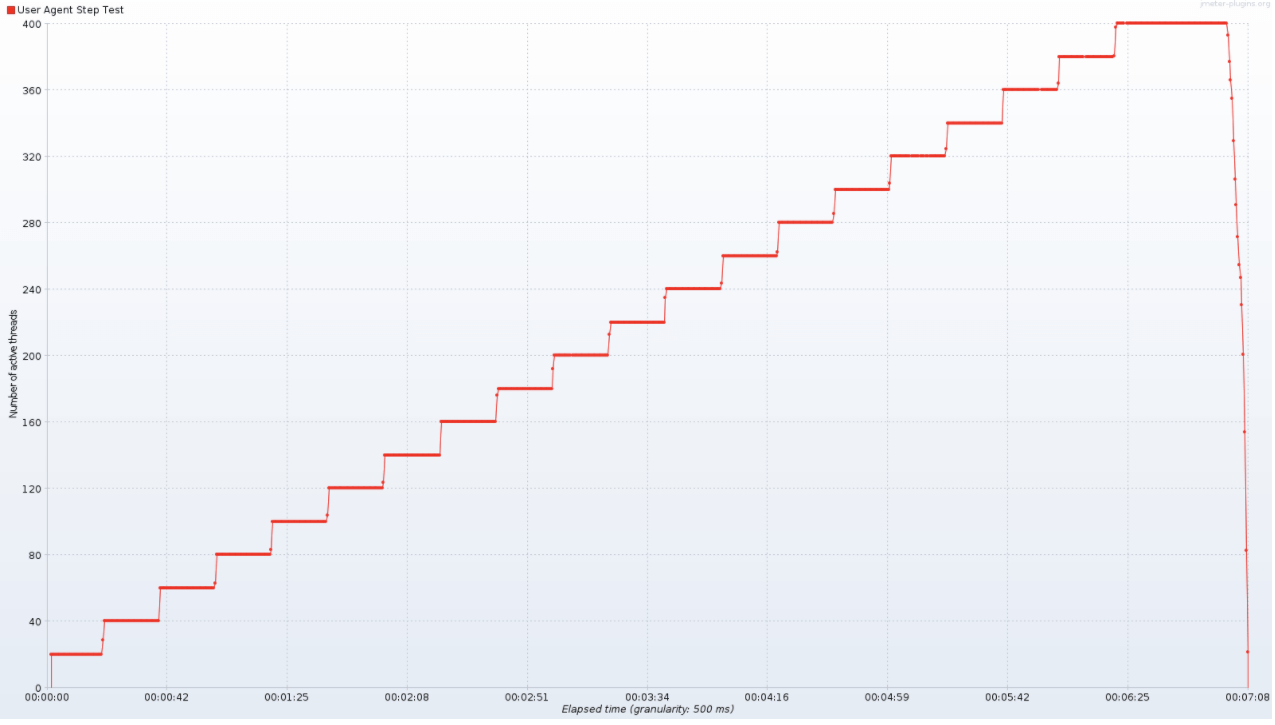Click the 100 threads step segment
This screenshot has width=1275, height=725.
[298, 521]
